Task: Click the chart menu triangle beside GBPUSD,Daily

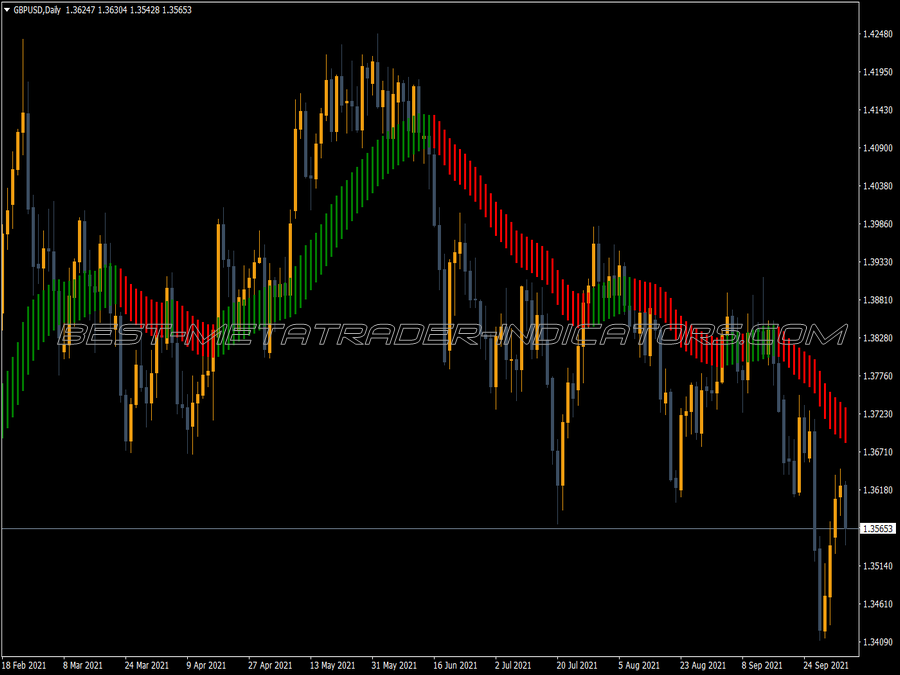Action: coord(7,10)
